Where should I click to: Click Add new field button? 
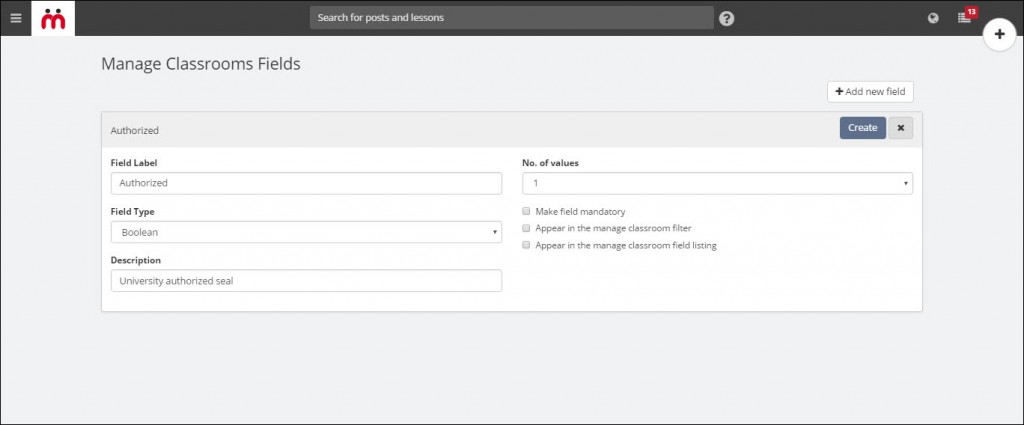[x=870, y=91]
